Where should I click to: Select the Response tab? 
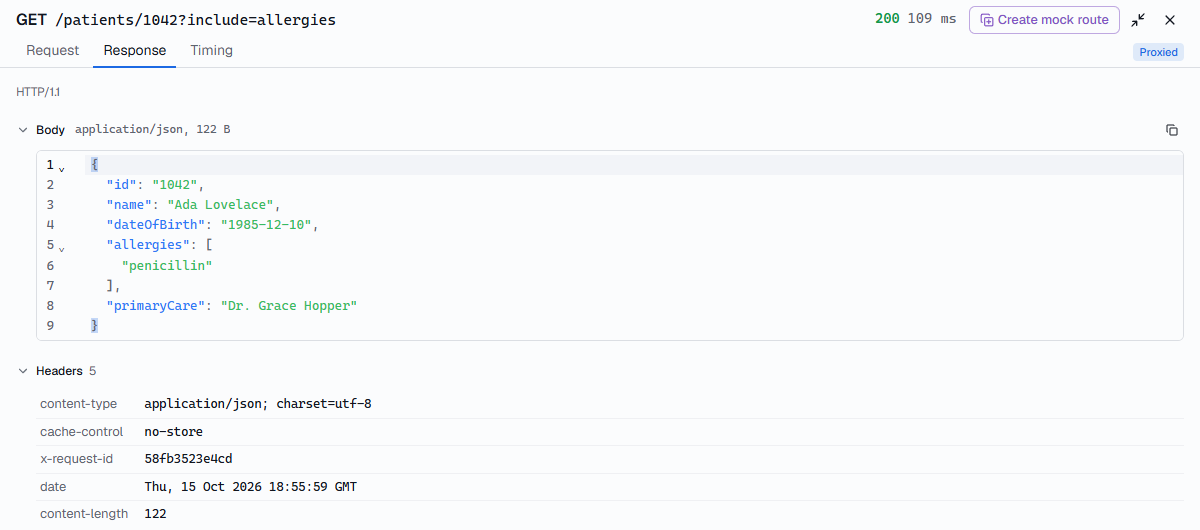coord(135,50)
